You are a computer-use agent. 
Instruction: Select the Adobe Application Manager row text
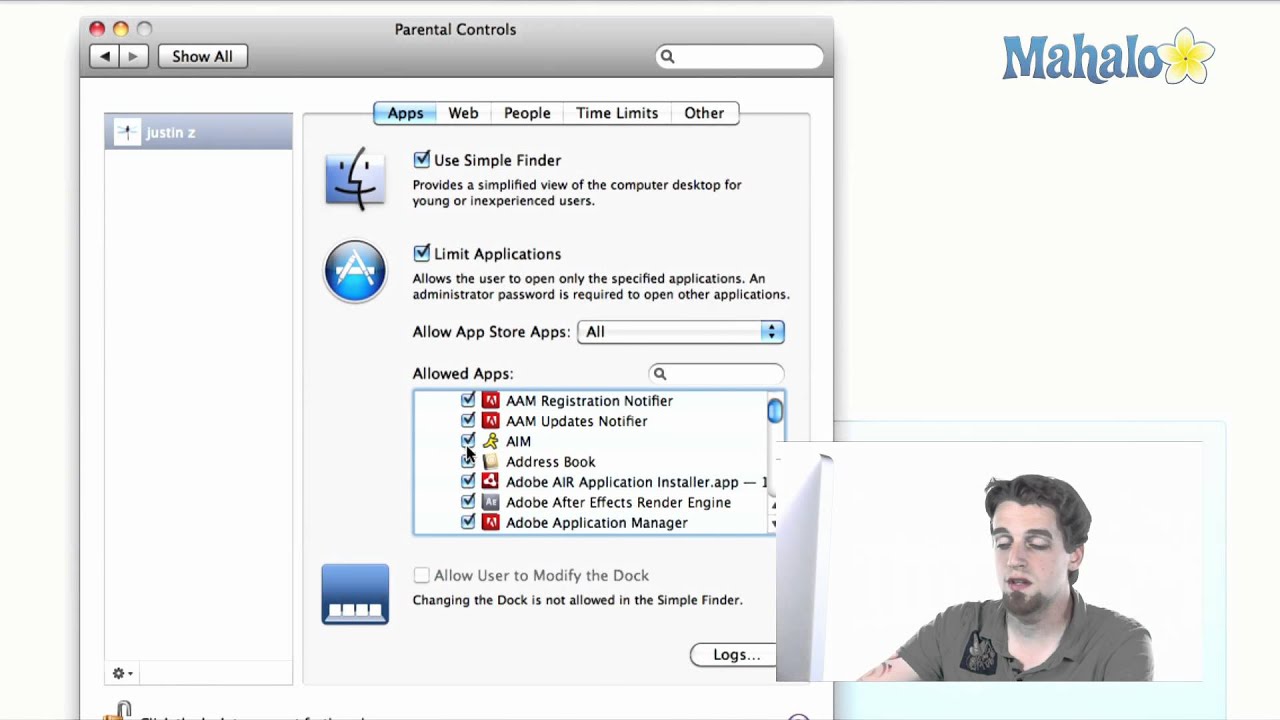click(x=597, y=523)
